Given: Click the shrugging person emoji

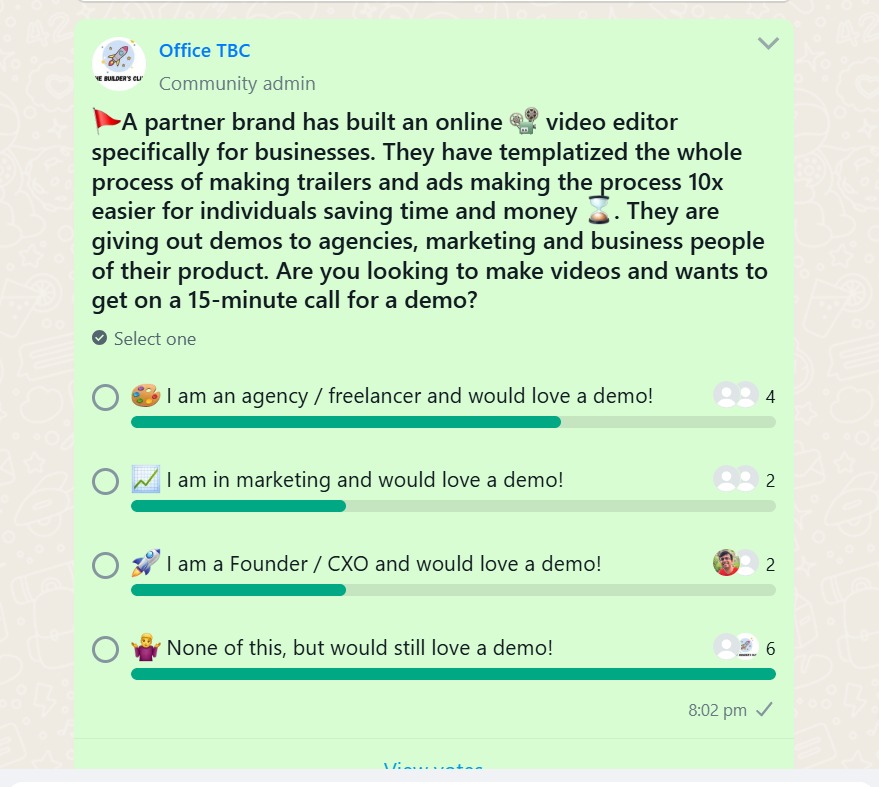Looking at the screenshot, I should point(146,647).
